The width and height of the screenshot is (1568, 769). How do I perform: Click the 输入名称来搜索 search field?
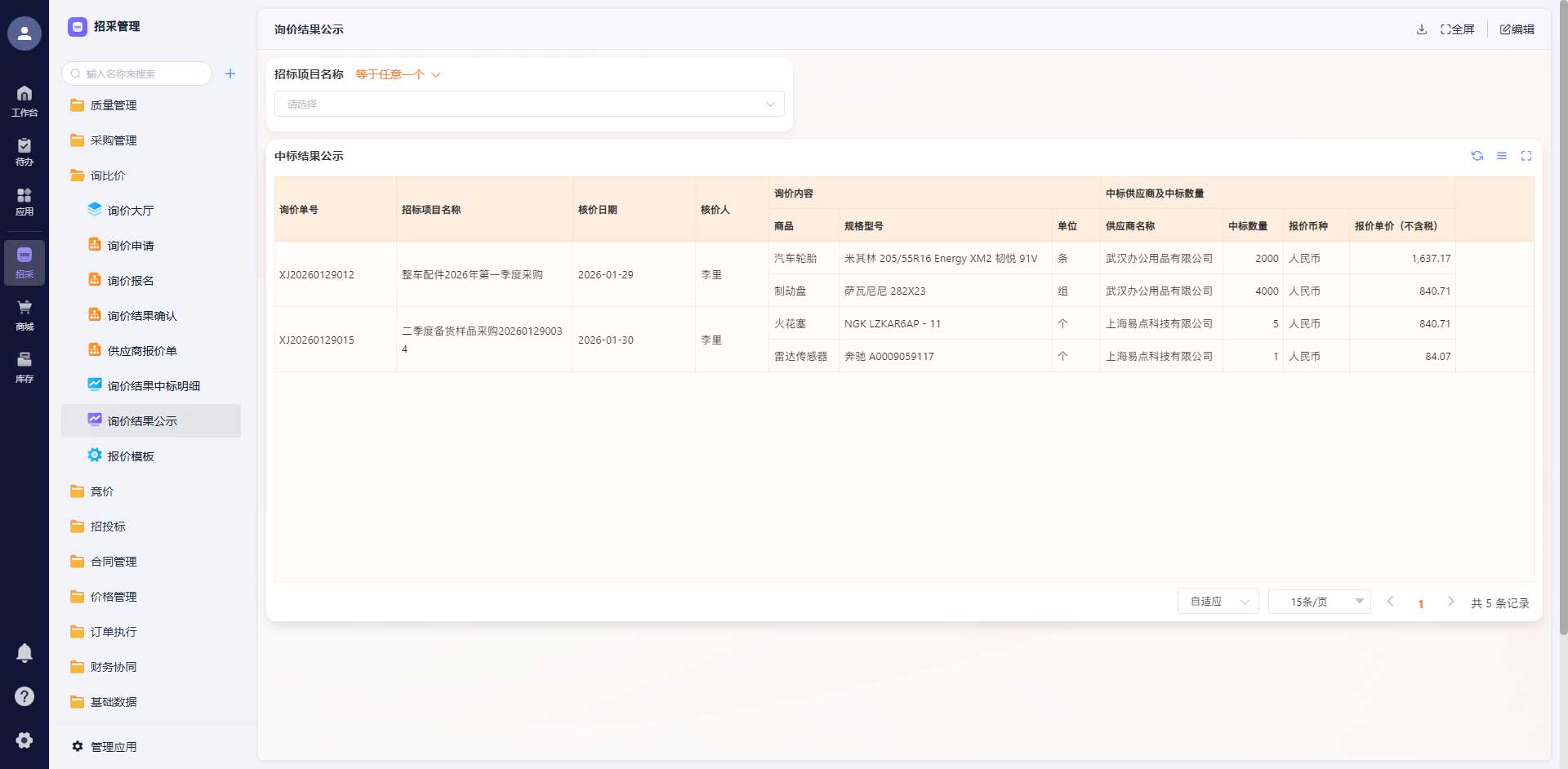coord(136,73)
